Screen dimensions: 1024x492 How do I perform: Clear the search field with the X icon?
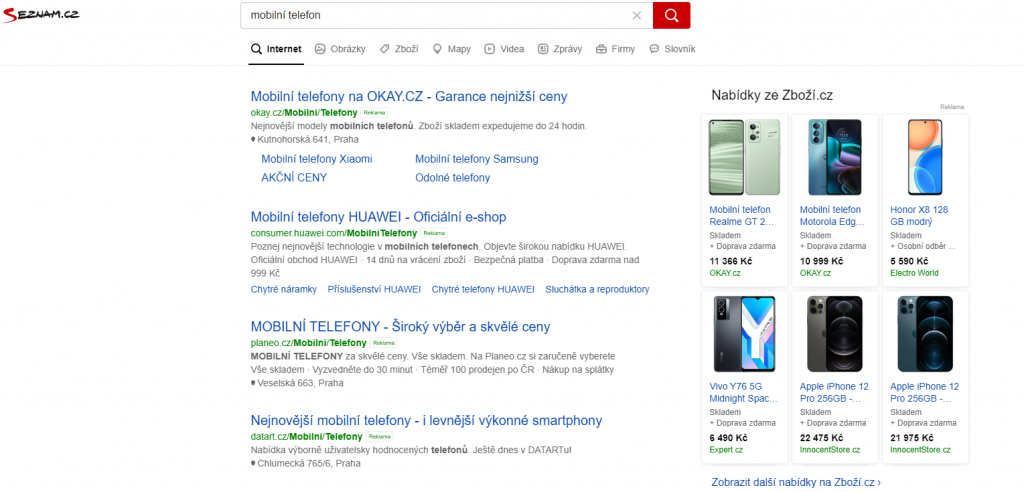point(637,16)
